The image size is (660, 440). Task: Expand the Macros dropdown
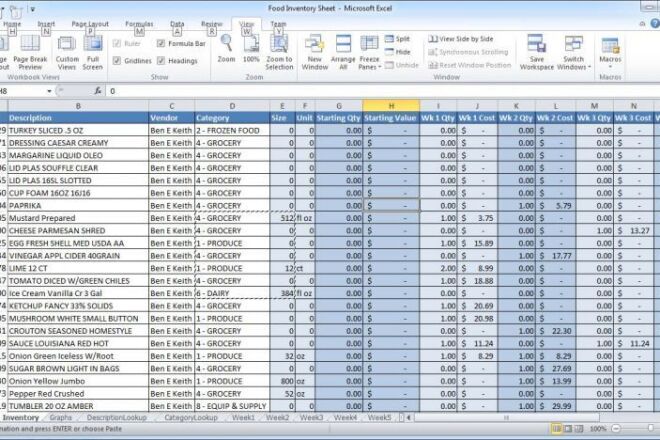point(609,50)
